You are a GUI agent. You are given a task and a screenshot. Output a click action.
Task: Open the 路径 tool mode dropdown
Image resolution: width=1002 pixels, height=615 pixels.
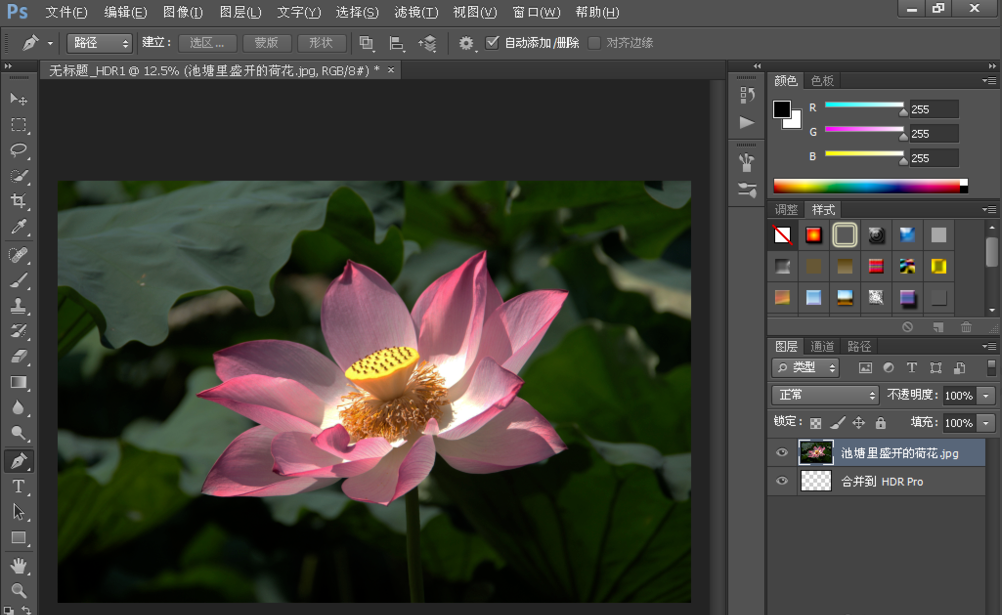tap(99, 43)
